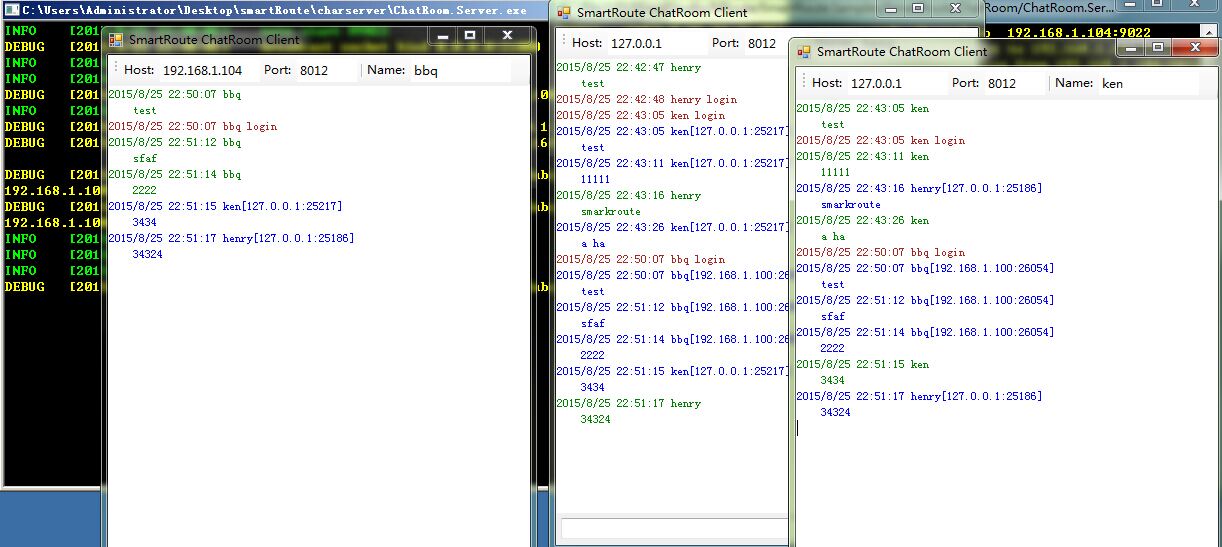Click "sfaf" message in bbq window
Image resolution: width=1222 pixels, height=547 pixels.
pyautogui.click(x=144, y=159)
